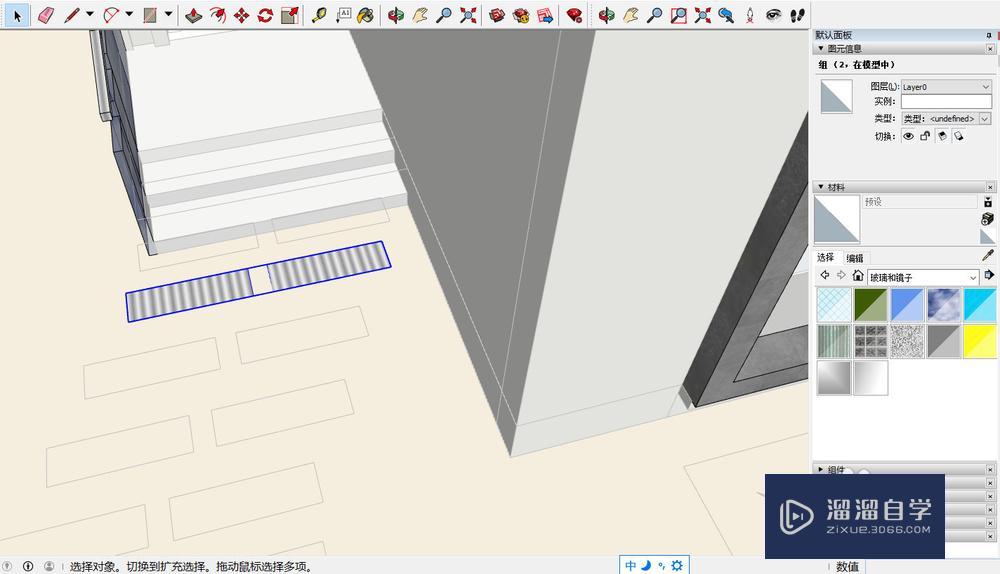Set material to default button

pyautogui.click(x=987, y=236)
